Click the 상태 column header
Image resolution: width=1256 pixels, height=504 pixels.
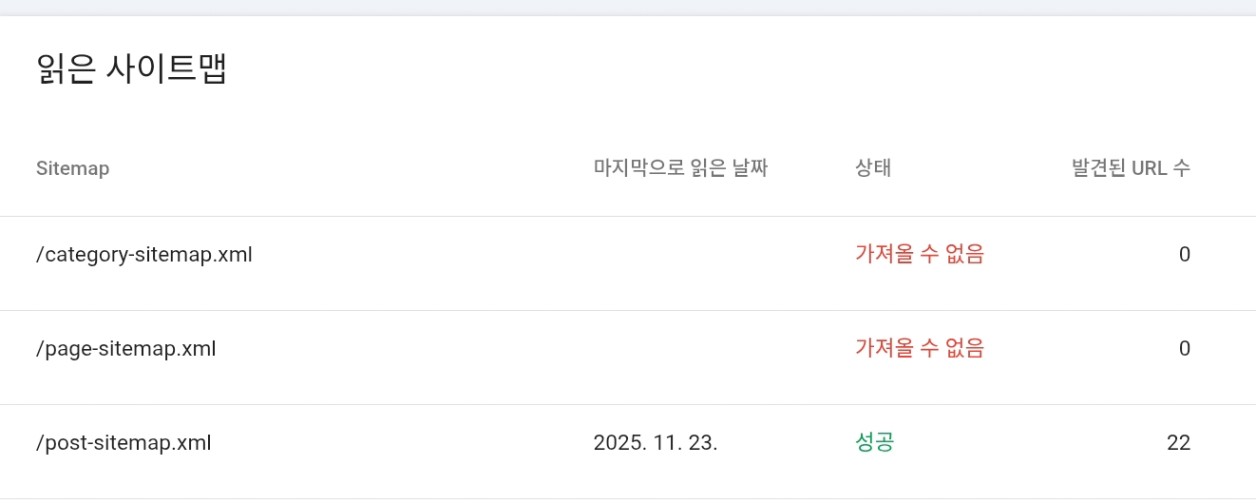click(x=873, y=168)
